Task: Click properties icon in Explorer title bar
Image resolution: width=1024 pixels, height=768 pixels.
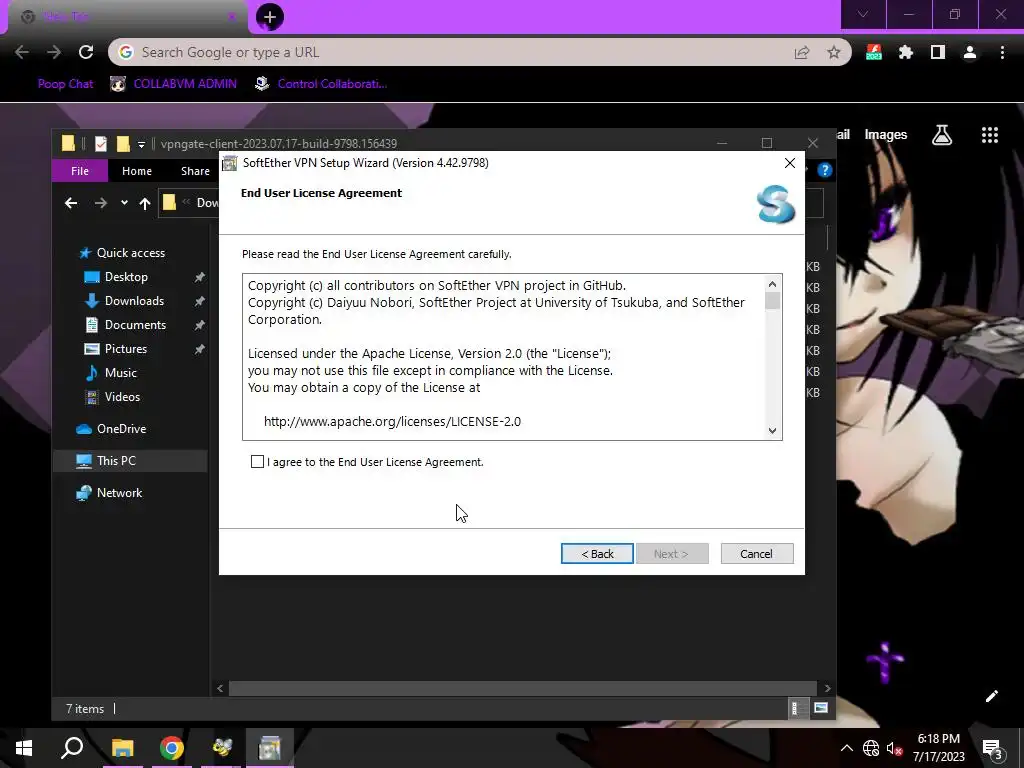Action: coord(101,144)
